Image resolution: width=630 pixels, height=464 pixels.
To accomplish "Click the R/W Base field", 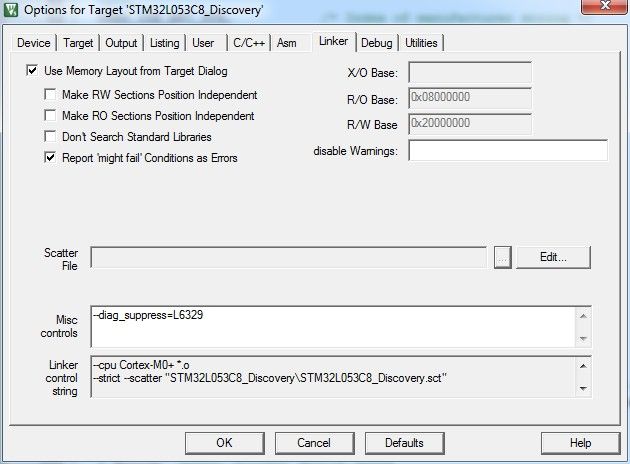I will click(x=470, y=124).
